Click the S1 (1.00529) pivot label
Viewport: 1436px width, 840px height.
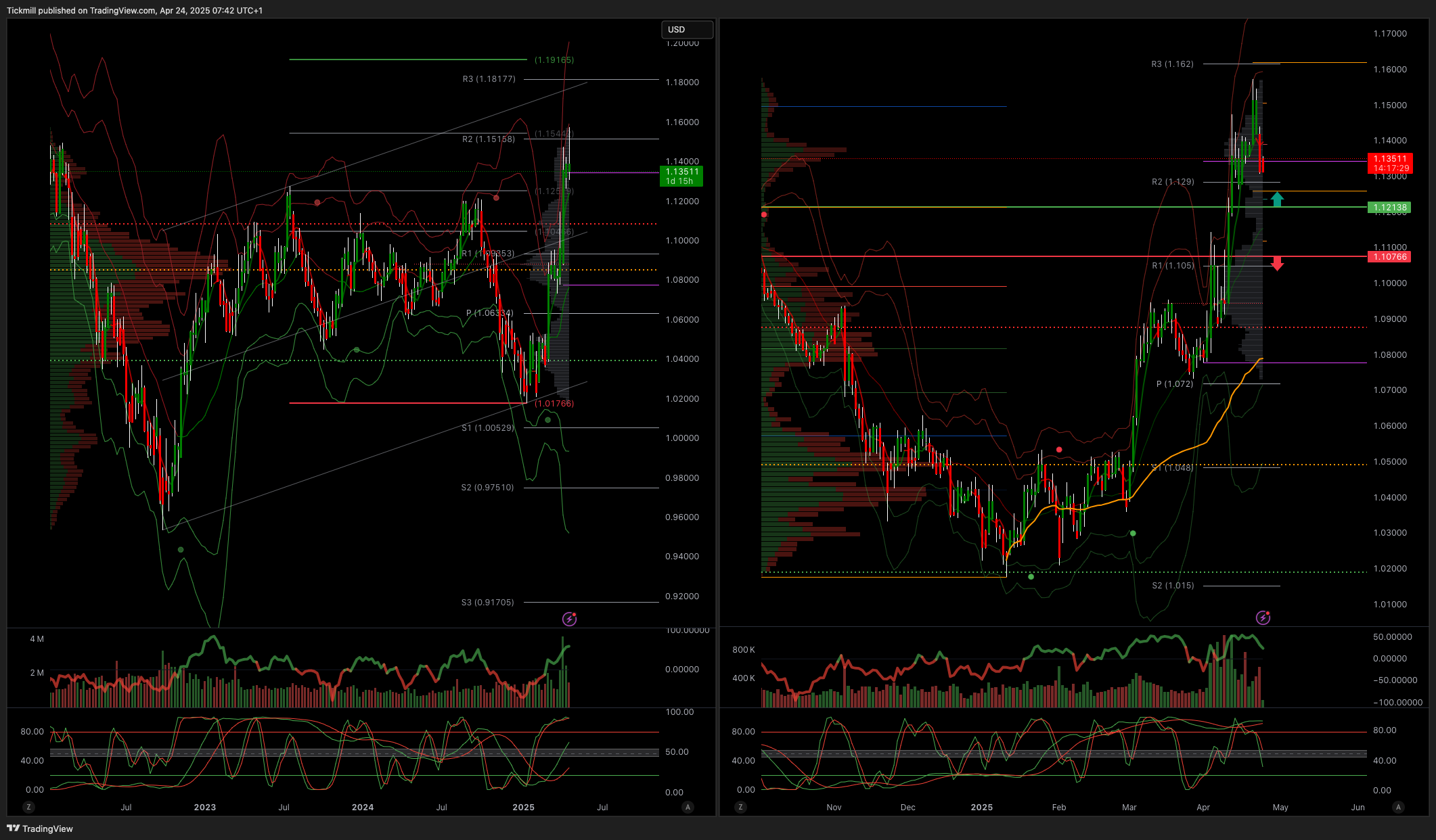(488, 428)
